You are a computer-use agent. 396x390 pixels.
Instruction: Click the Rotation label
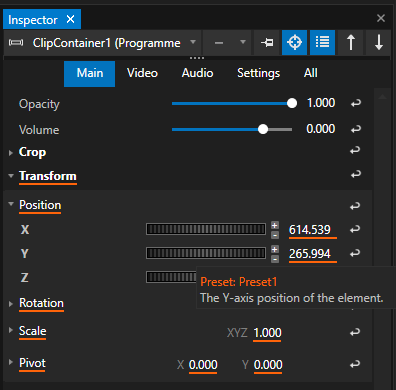pyautogui.click(x=41, y=303)
